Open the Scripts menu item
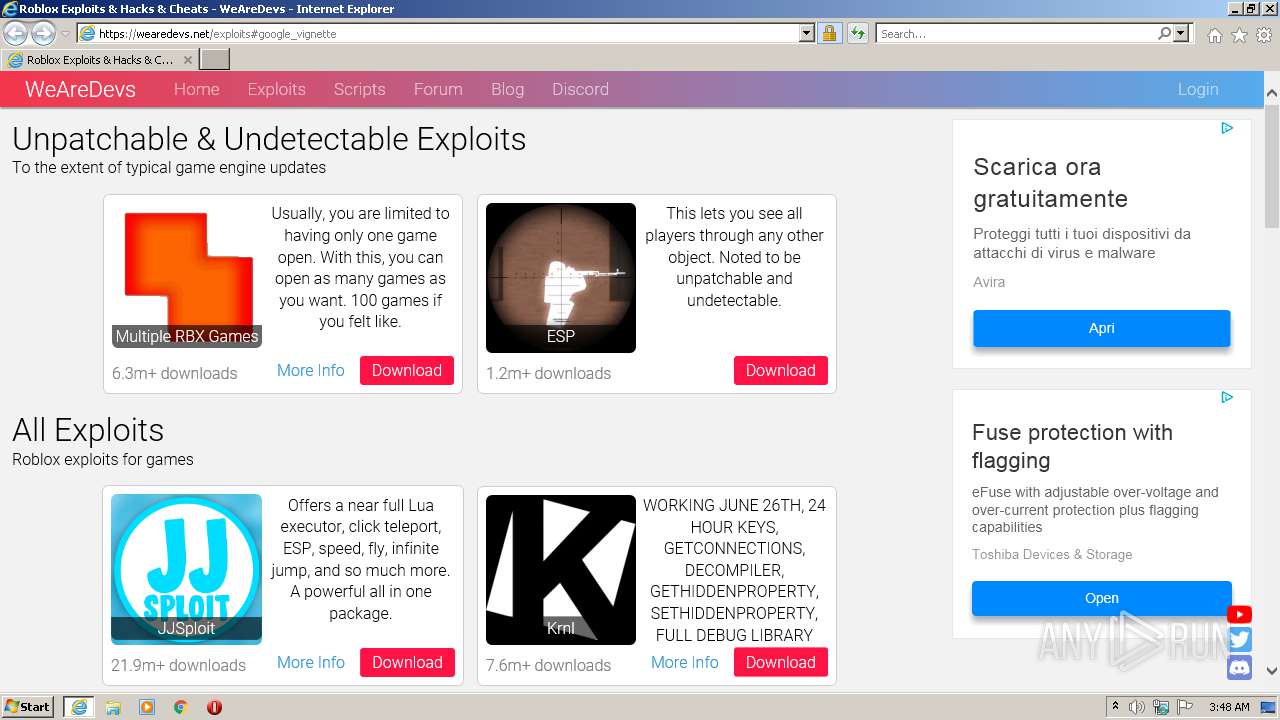1280x720 pixels. [359, 89]
